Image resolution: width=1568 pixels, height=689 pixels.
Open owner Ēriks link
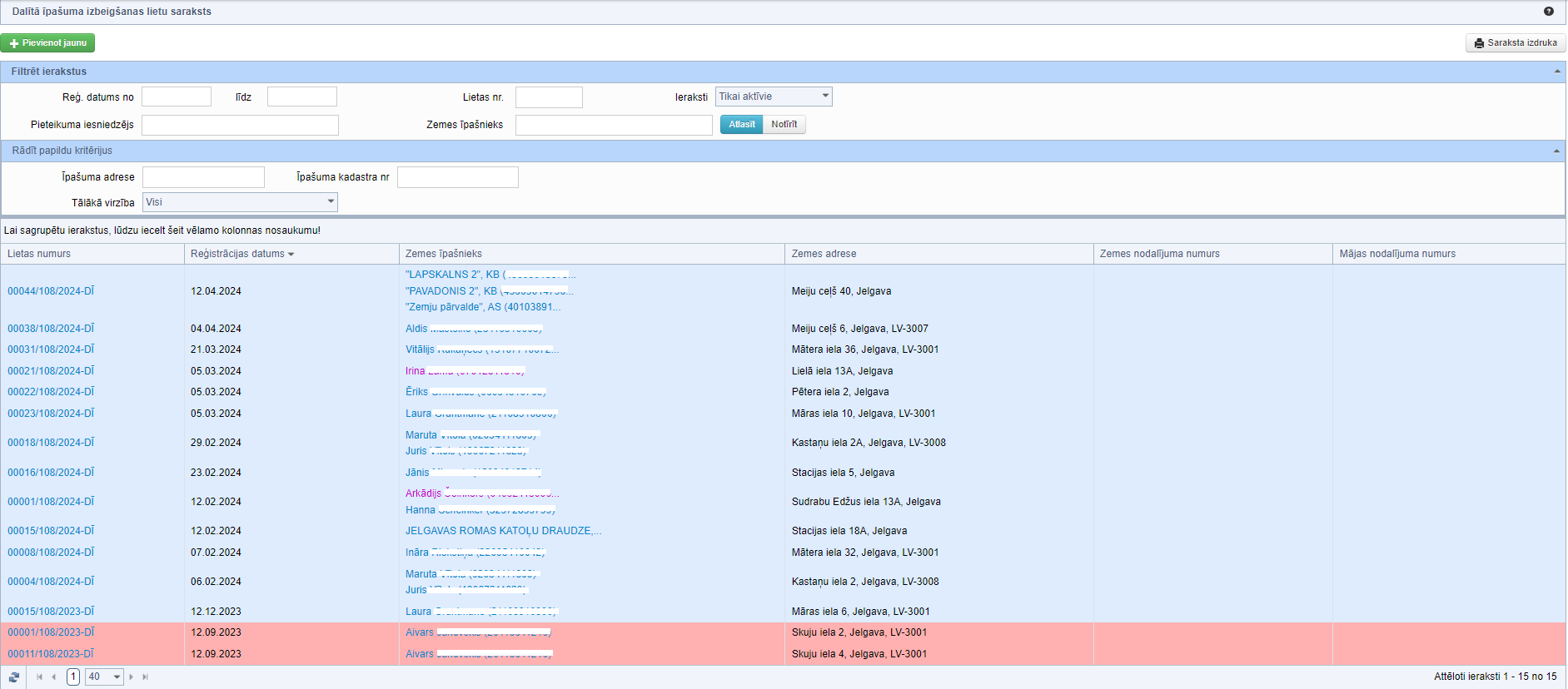pyautogui.click(x=475, y=392)
